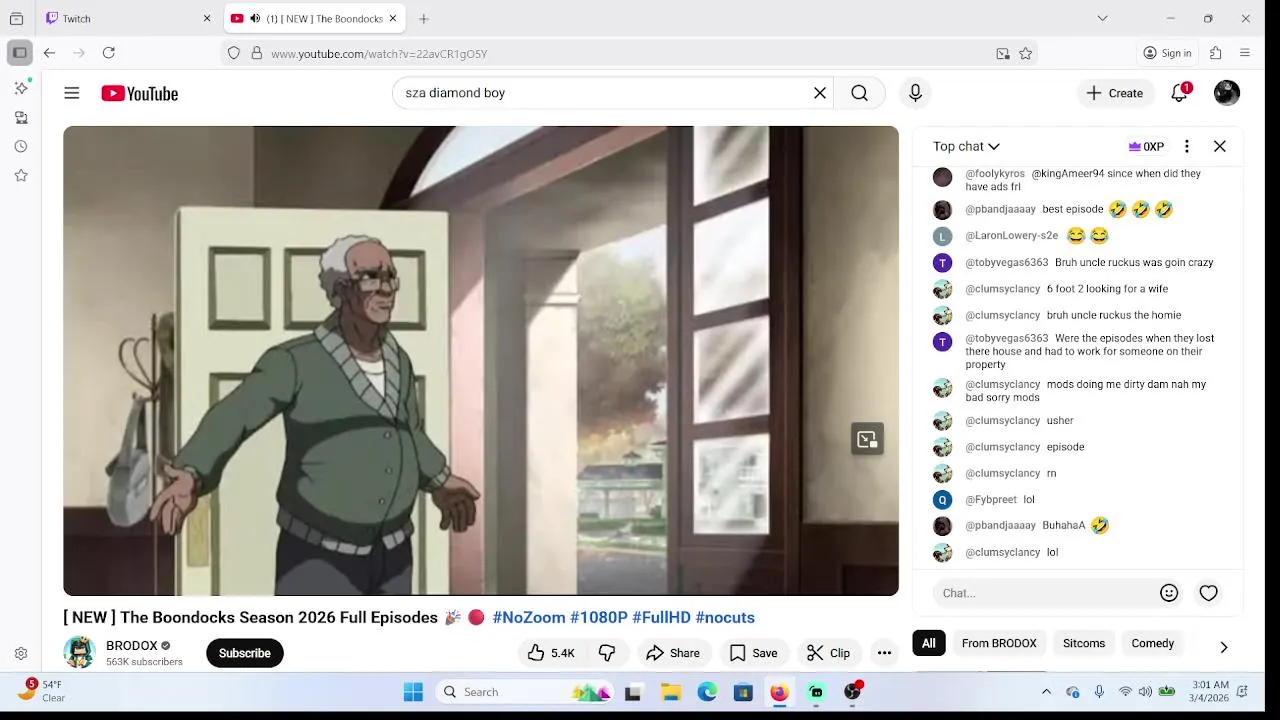Go back in browser history
1280x720 pixels.
(49, 53)
